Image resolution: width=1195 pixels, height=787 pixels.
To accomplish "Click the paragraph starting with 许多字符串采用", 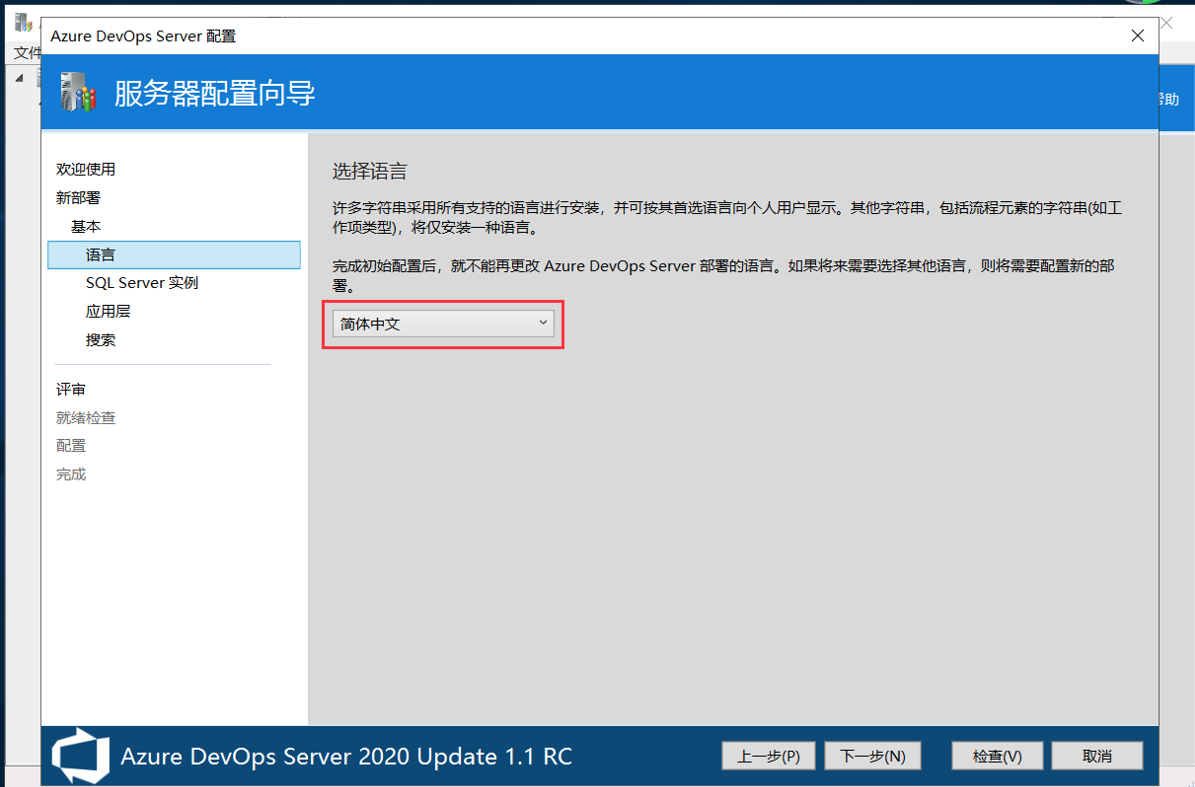I will tap(727, 218).
